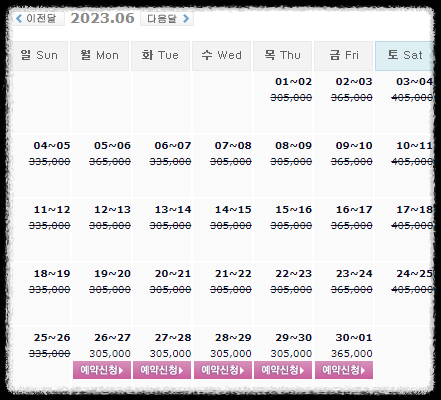The height and width of the screenshot is (400, 441).
Task: Select date range 26~27
Action: pos(112,338)
